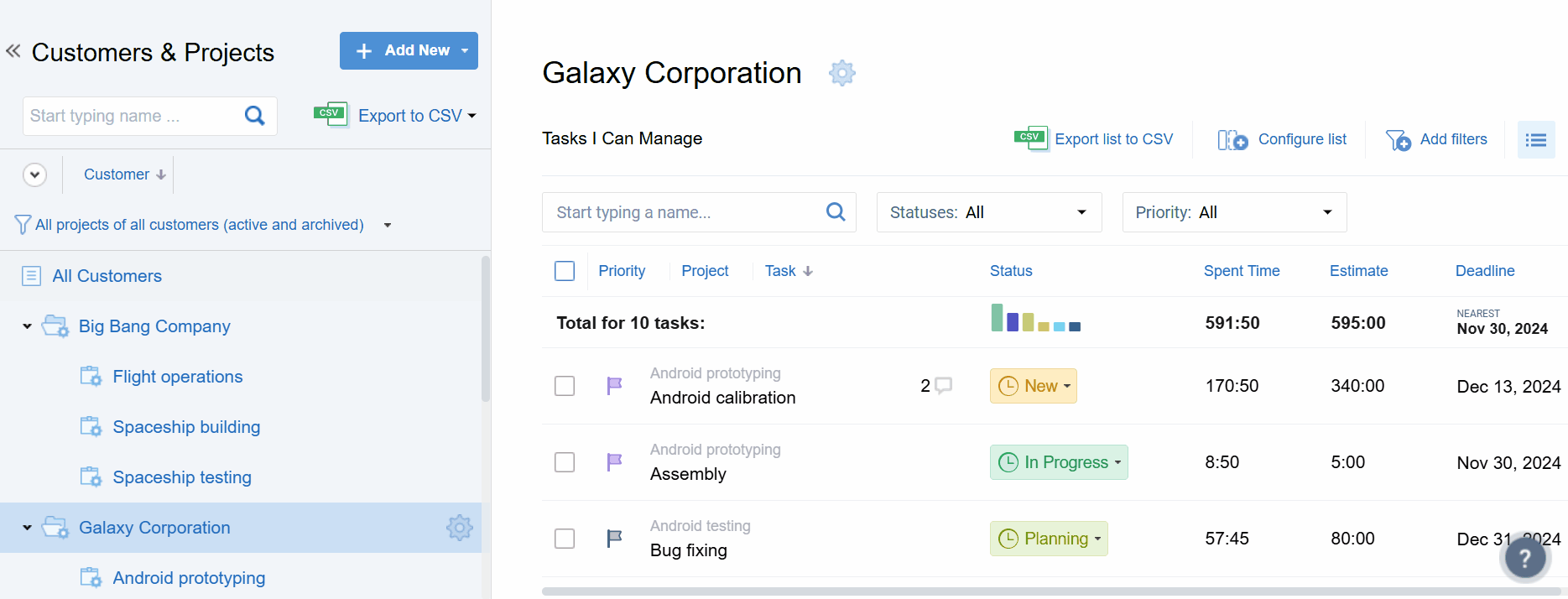The image size is (1568, 599).
Task: Click the Configure list link
Action: tap(1302, 139)
